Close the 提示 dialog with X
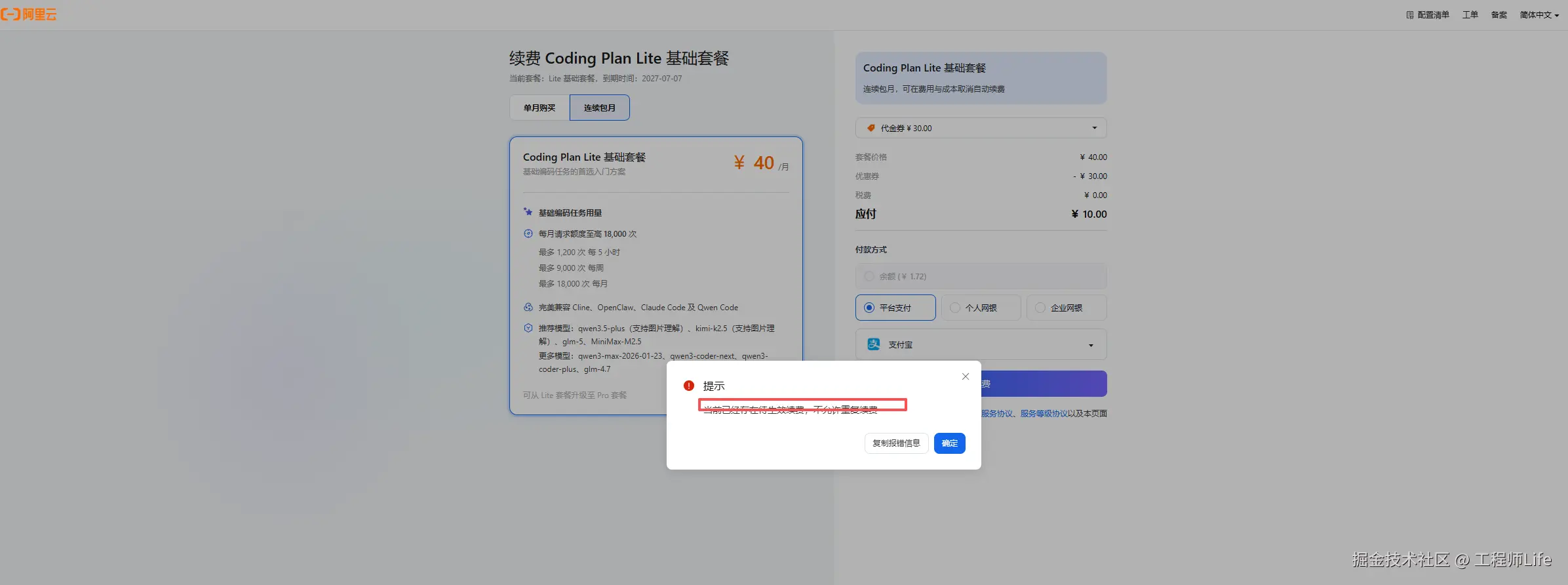Screen dimensions: 1568x585 tap(965, 376)
